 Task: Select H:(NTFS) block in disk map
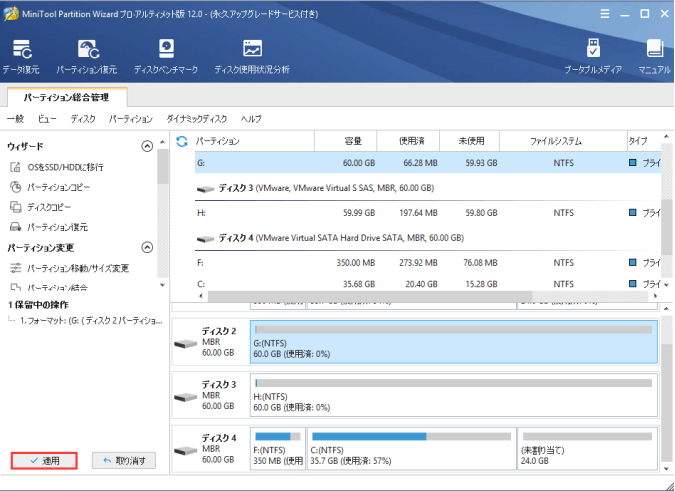coord(454,395)
